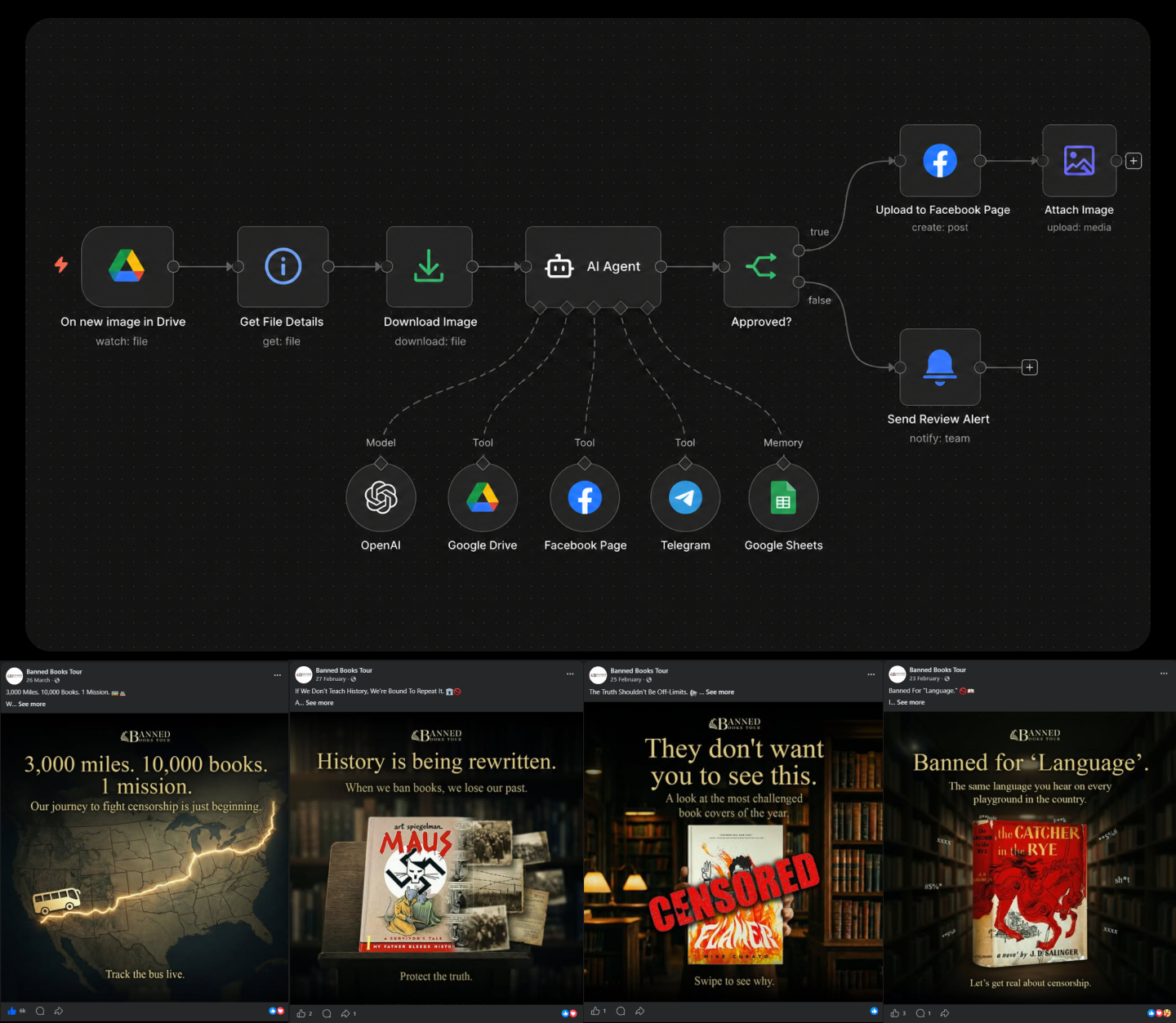The image size is (1176, 1023).
Task: Like the 25 February post
Action: 595,1011
